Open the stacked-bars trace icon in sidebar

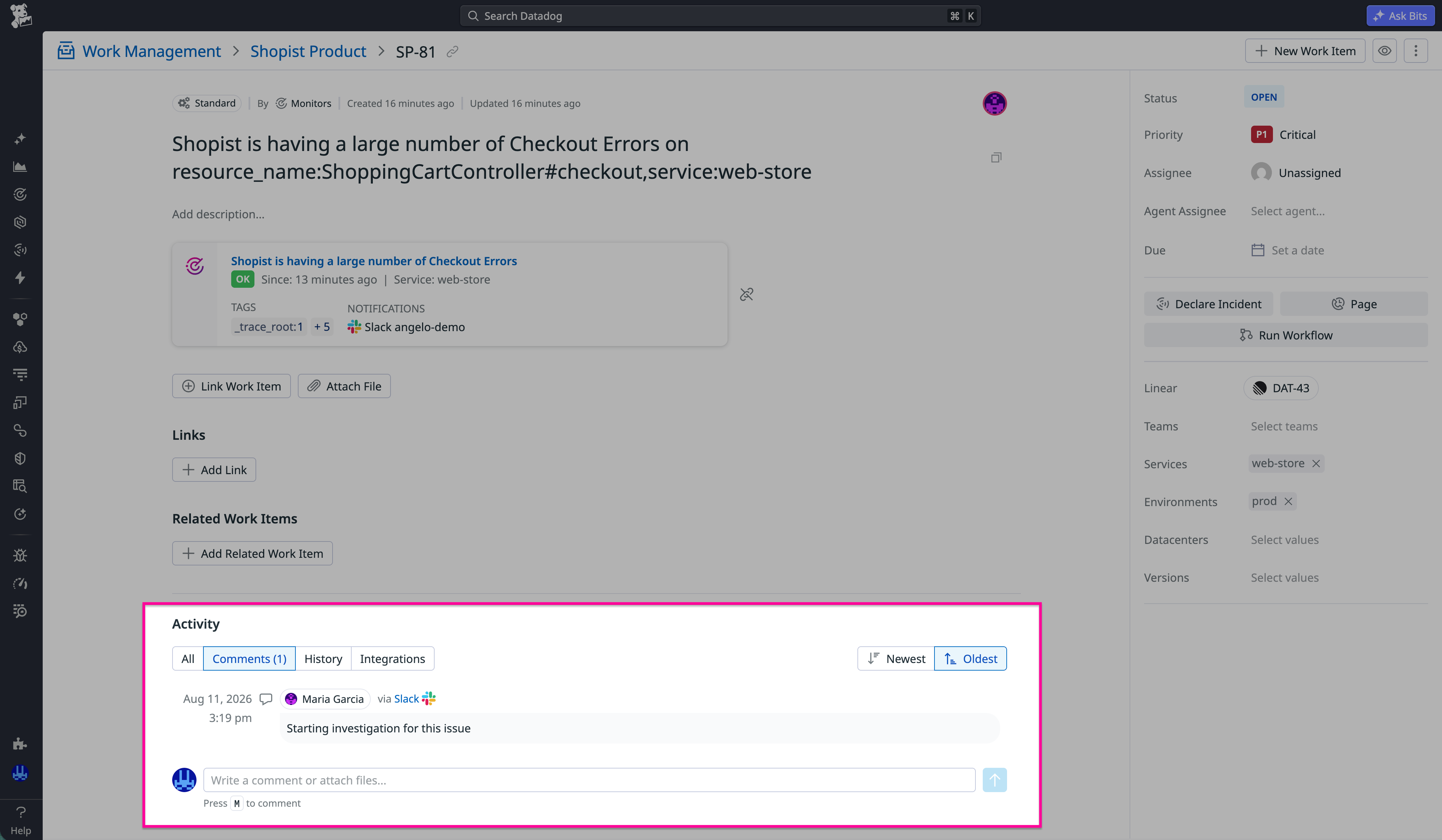[x=20, y=375]
